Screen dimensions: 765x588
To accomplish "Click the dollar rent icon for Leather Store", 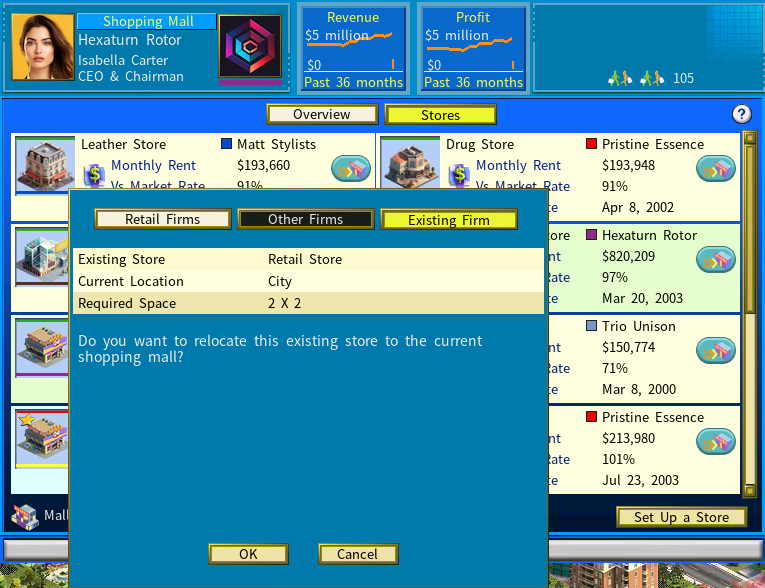I will pyautogui.click(x=94, y=176).
